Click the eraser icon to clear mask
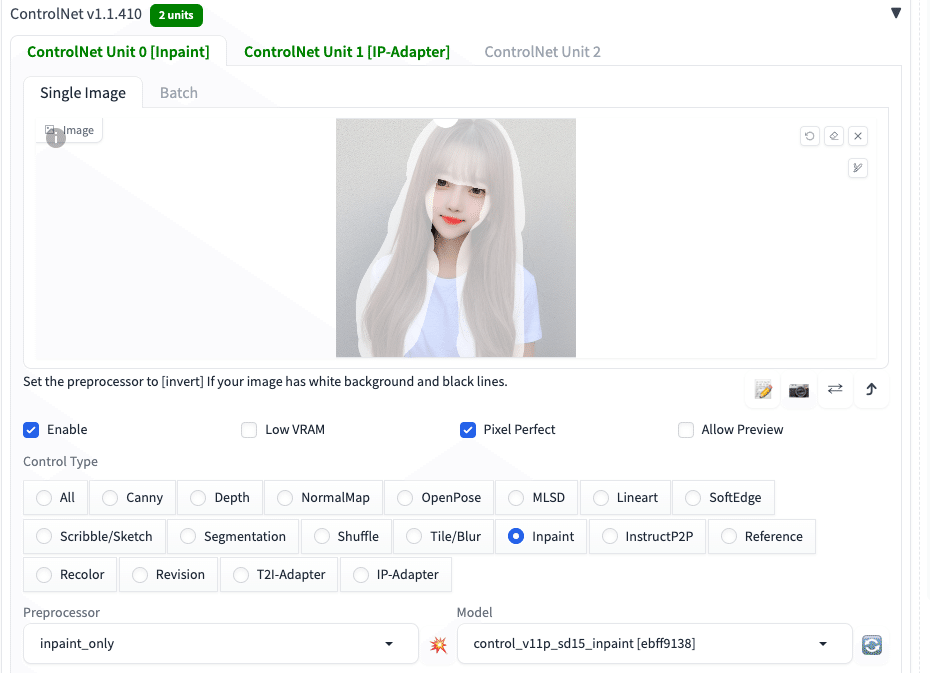Viewport: 930px width, 673px height. [834, 136]
